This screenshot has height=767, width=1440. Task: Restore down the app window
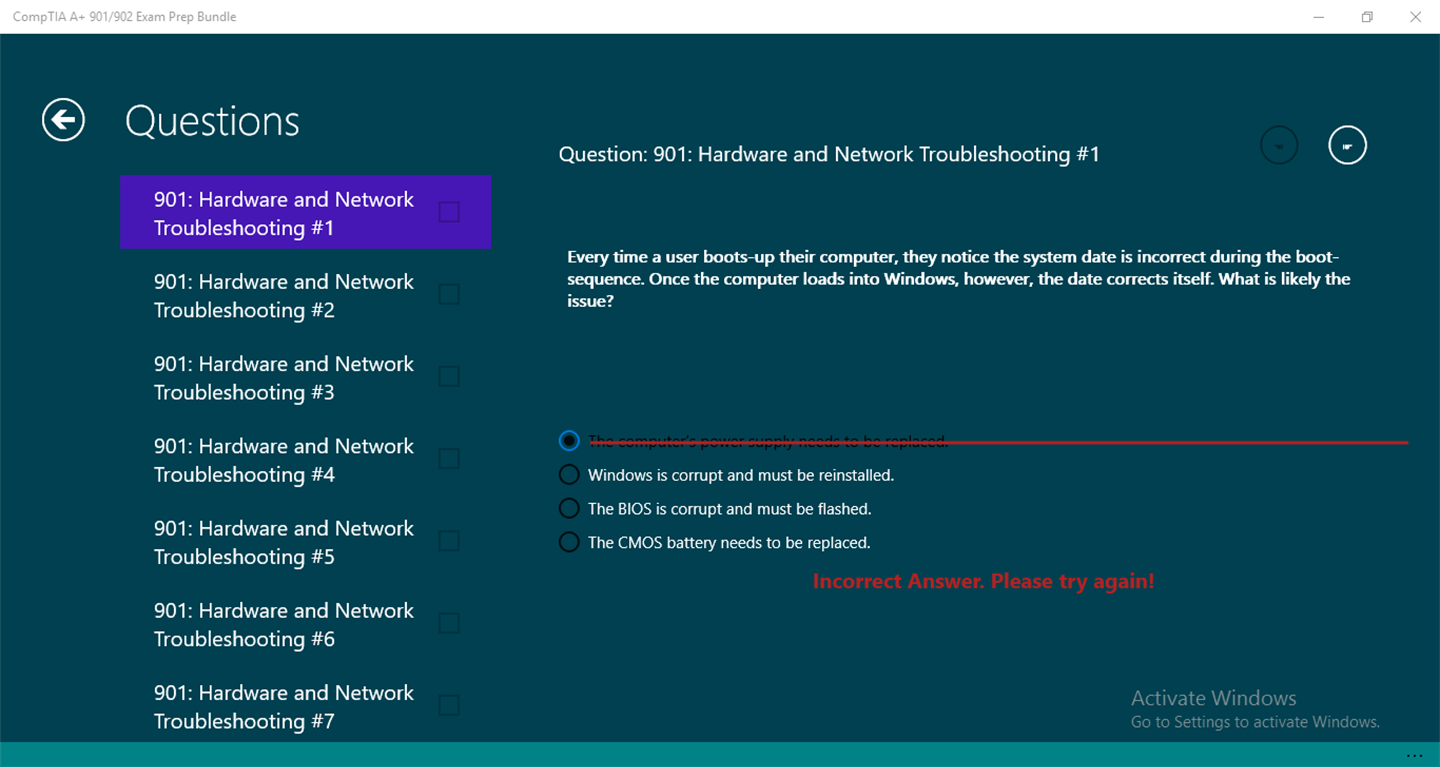tap(1367, 16)
